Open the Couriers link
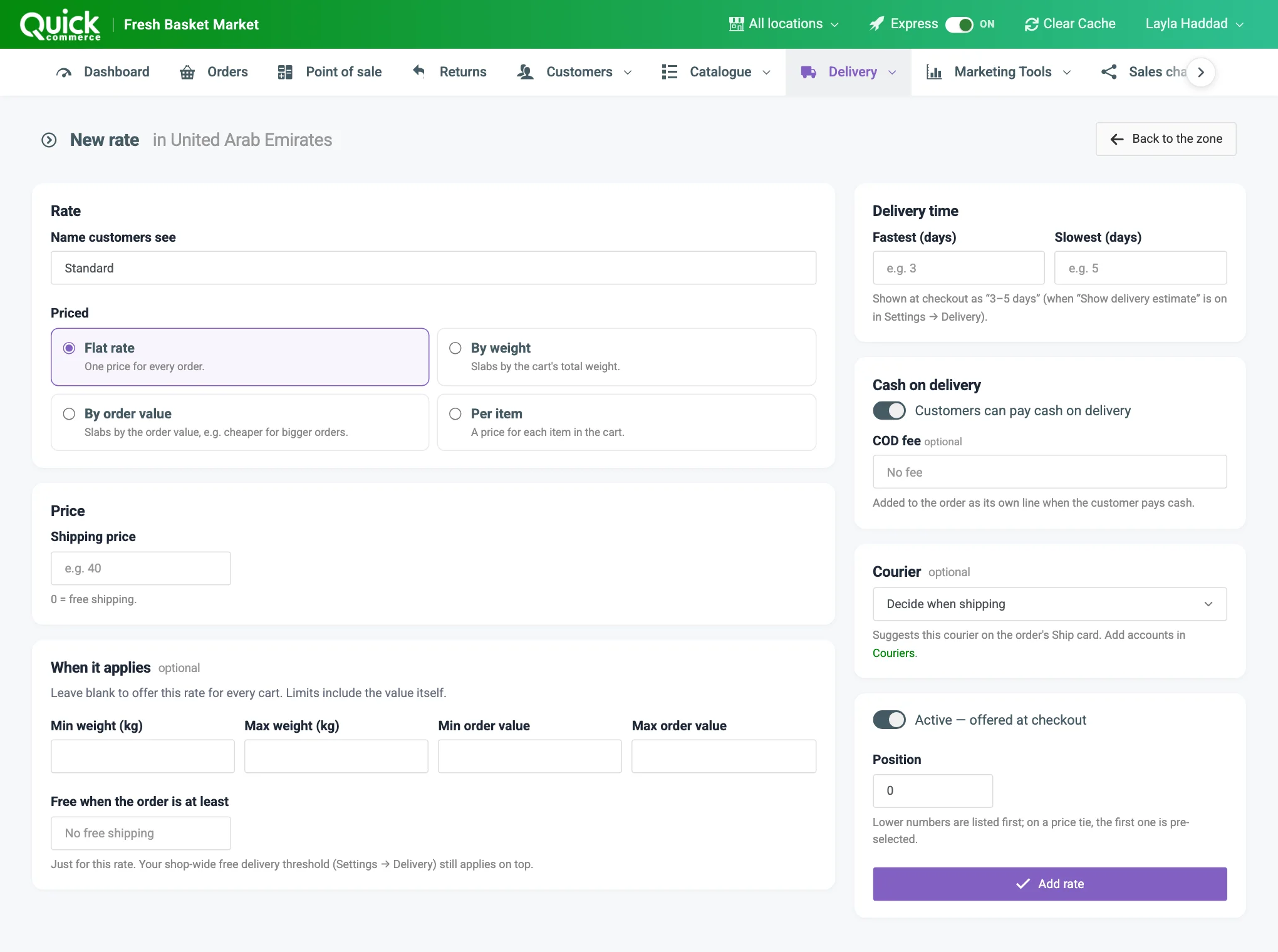Image resolution: width=1278 pixels, height=952 pixels. 893,653
